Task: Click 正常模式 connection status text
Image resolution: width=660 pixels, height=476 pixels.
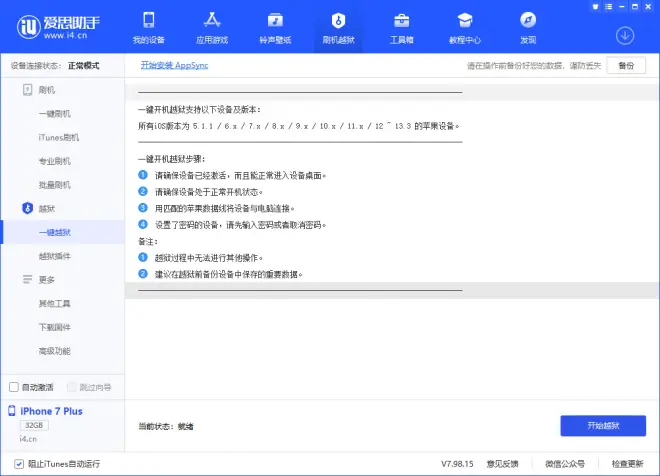Action: [84, 66]
